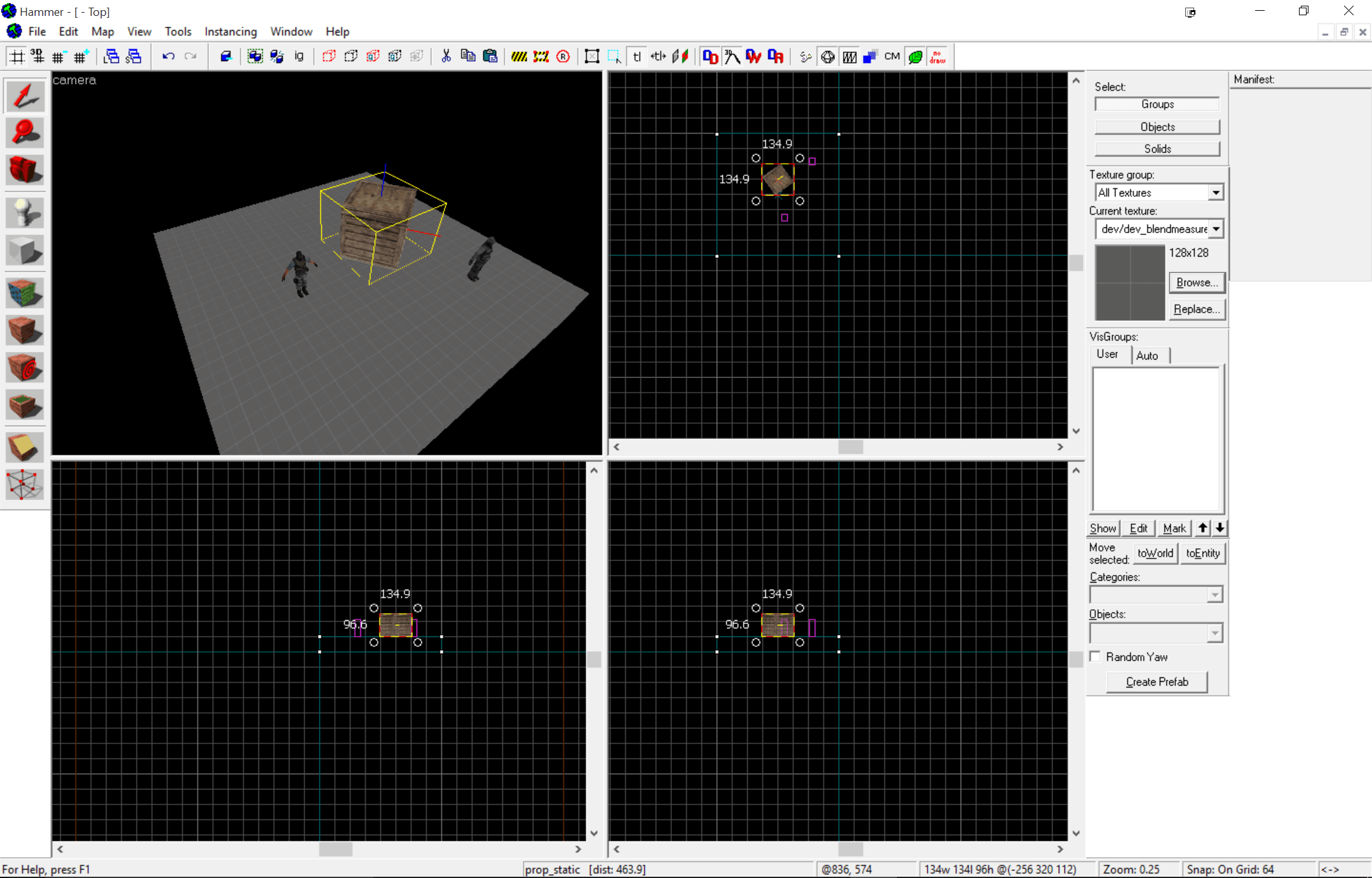Toggle the 3D grid display
The height and width of the screenshot is (878, 1372).
coord(37,57)
